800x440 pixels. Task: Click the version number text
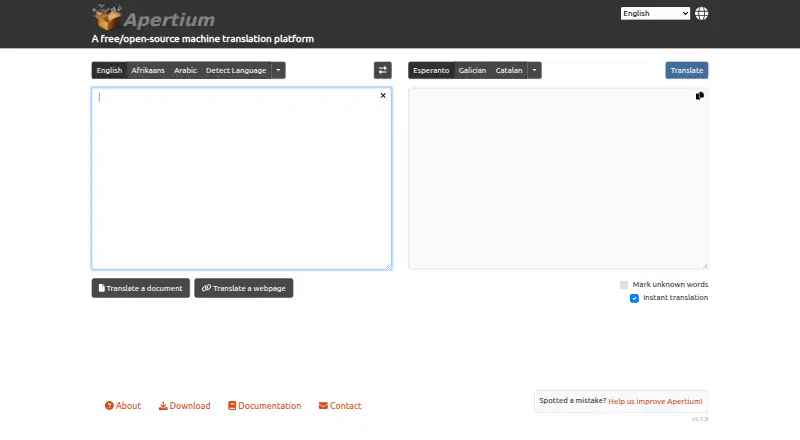click(x=700, y=419)
